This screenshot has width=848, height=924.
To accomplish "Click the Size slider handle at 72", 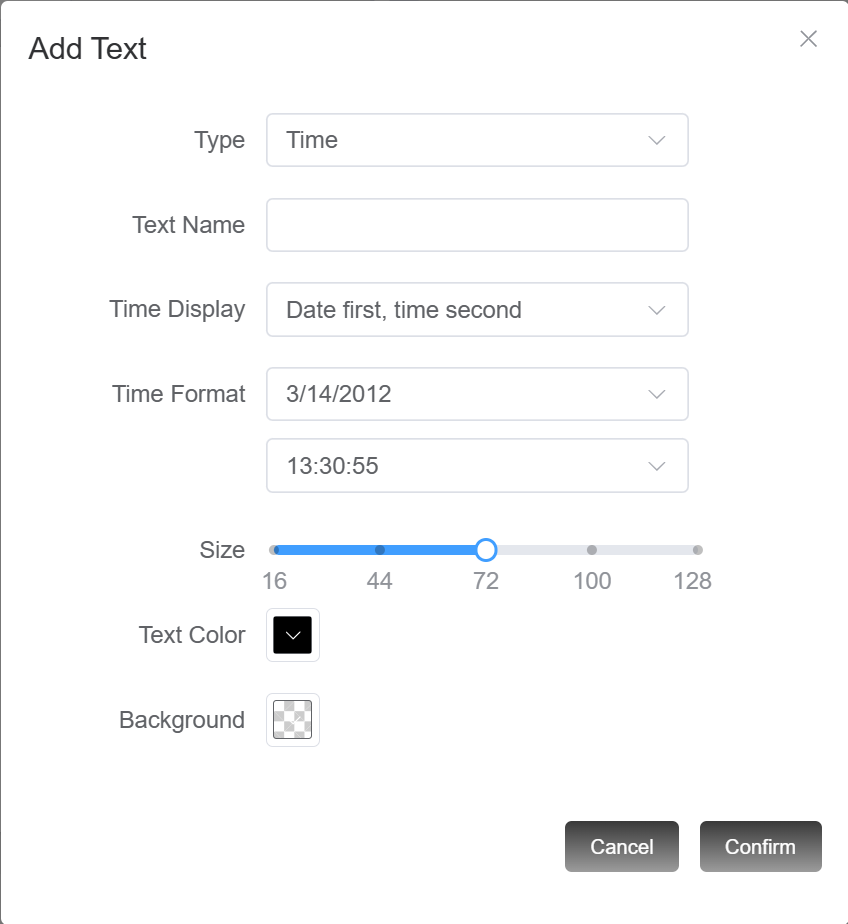I will click(x=486, y=550).
